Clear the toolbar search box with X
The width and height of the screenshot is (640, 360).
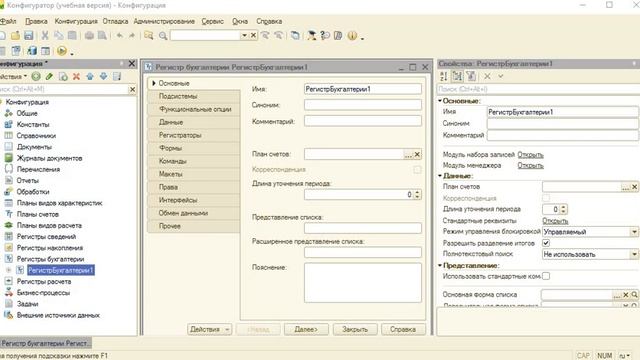point(253,36)
